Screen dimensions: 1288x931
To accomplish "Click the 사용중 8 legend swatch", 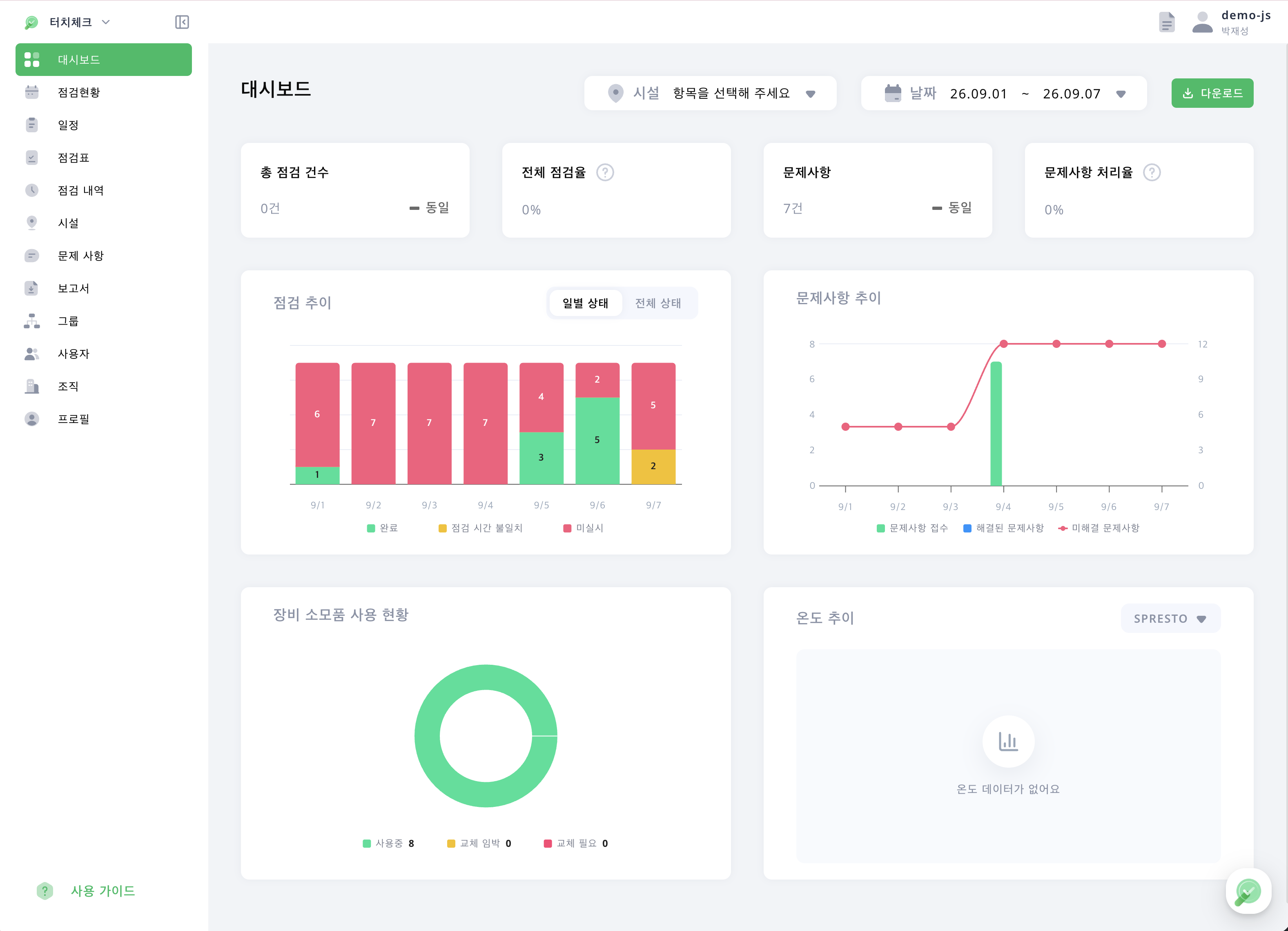I will [x=367, y=844].
